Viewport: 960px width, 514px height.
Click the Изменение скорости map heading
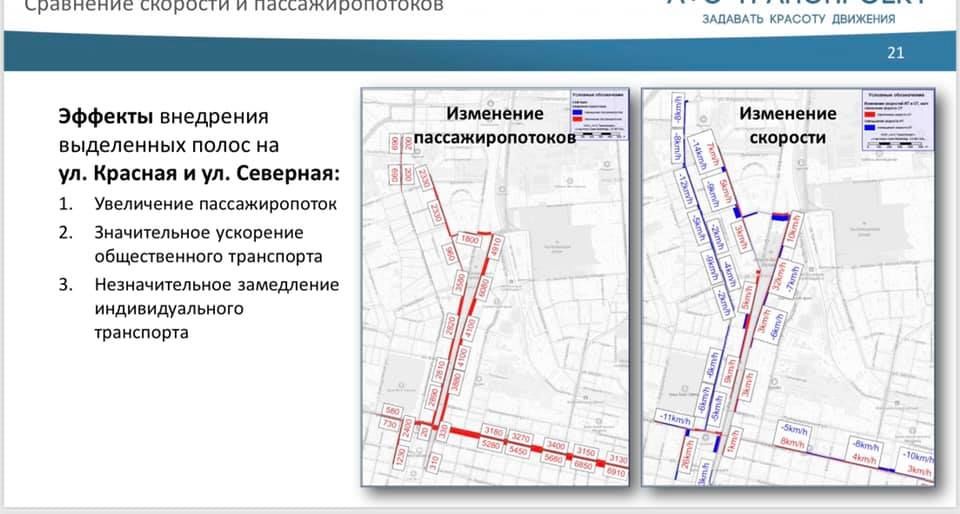pyautogui.click(x=787, y=126)
